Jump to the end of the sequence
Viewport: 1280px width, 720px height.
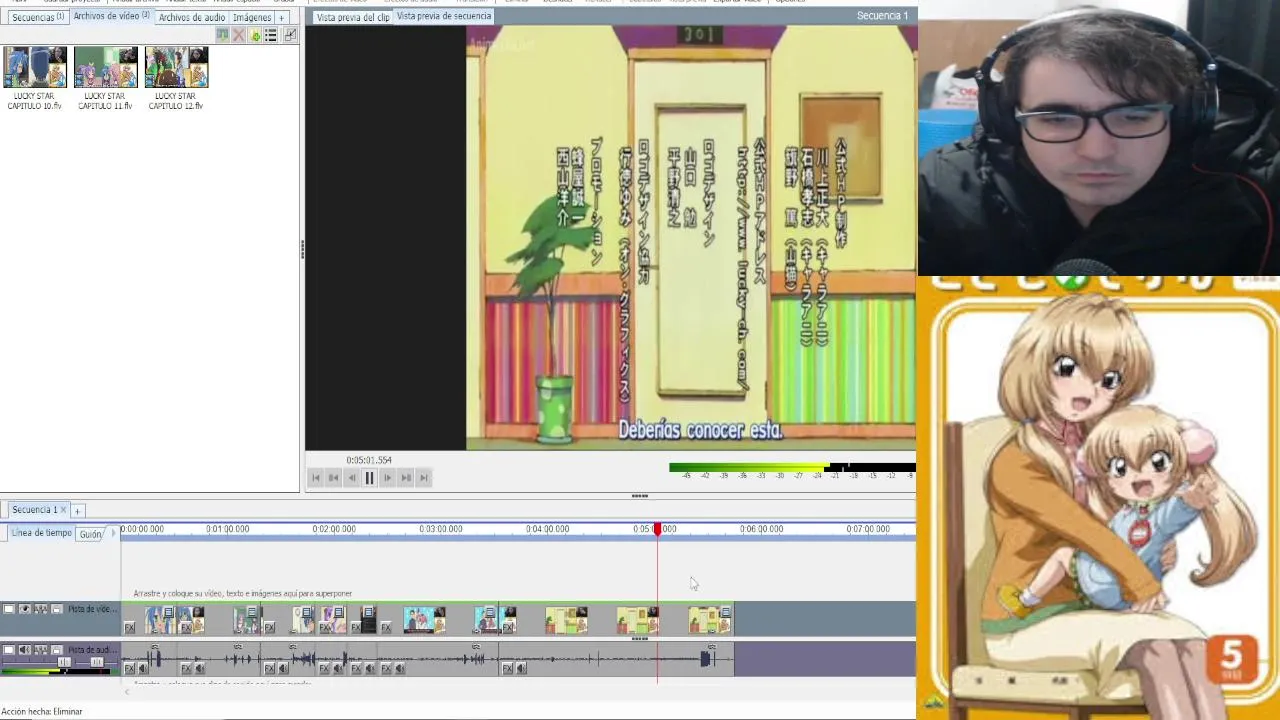(423, 478)
